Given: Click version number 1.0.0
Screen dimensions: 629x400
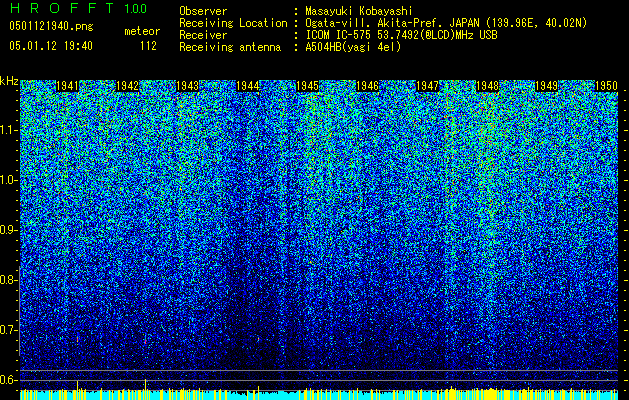Looking at the screenshot, I should [136, 8].
